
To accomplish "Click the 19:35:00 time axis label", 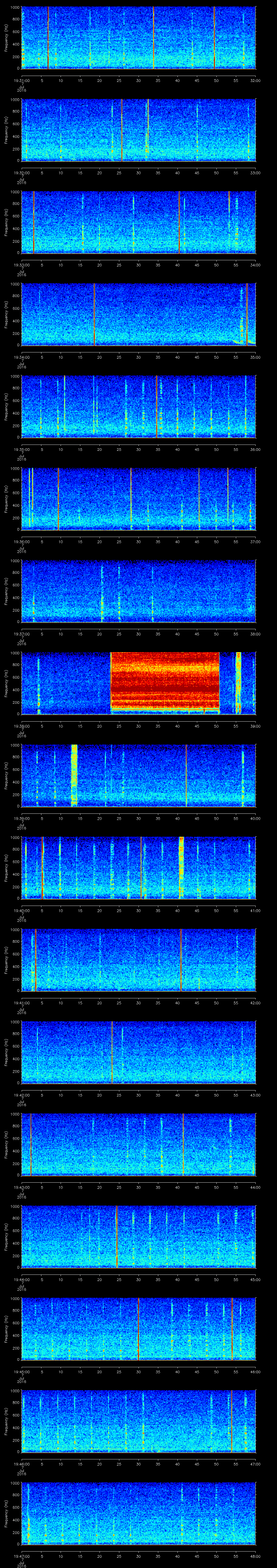I will coord(21,449).
